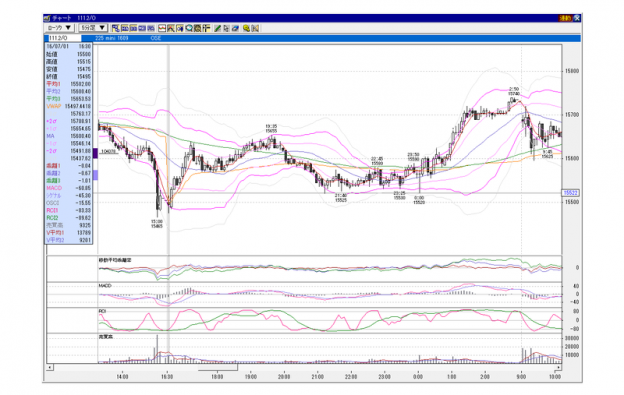Screen dimensions: 624x395
Task: Select the red line chart indicator icon
Action: pyautogui.click(x=162, y=28)
